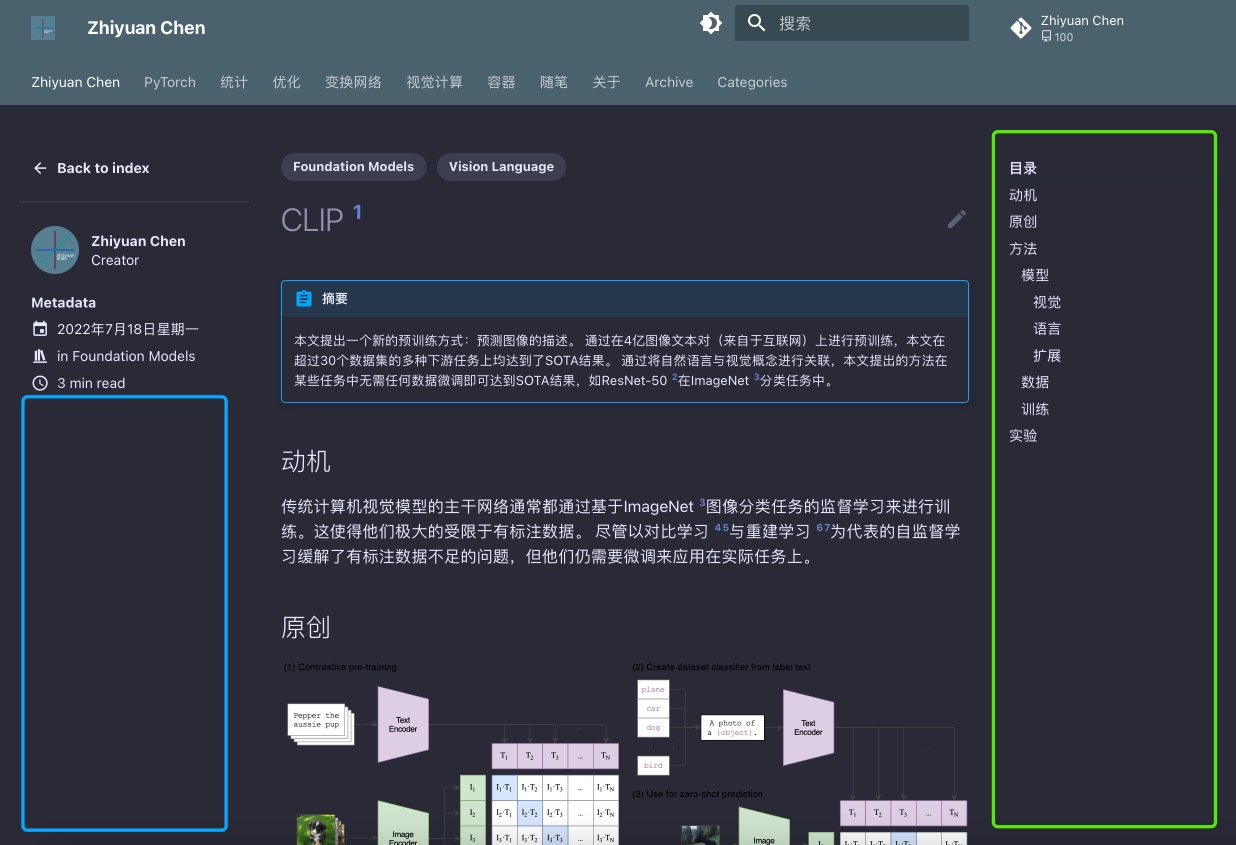Image resolution: width=1236 pixels, height=845 pixels.
Task: Jump to 原创 in table of contents
Action: [1023, 222]
